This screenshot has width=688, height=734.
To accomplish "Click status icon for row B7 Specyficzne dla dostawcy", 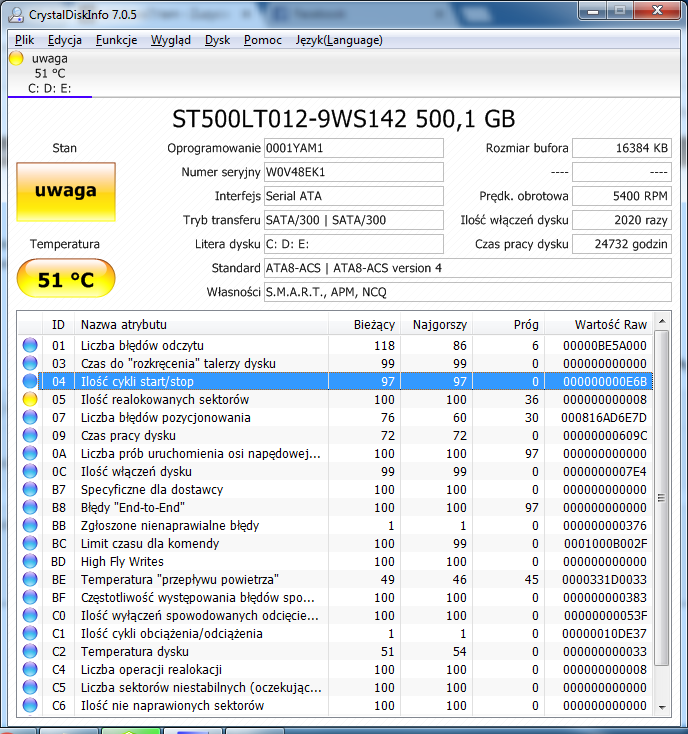I will point(30,490).
